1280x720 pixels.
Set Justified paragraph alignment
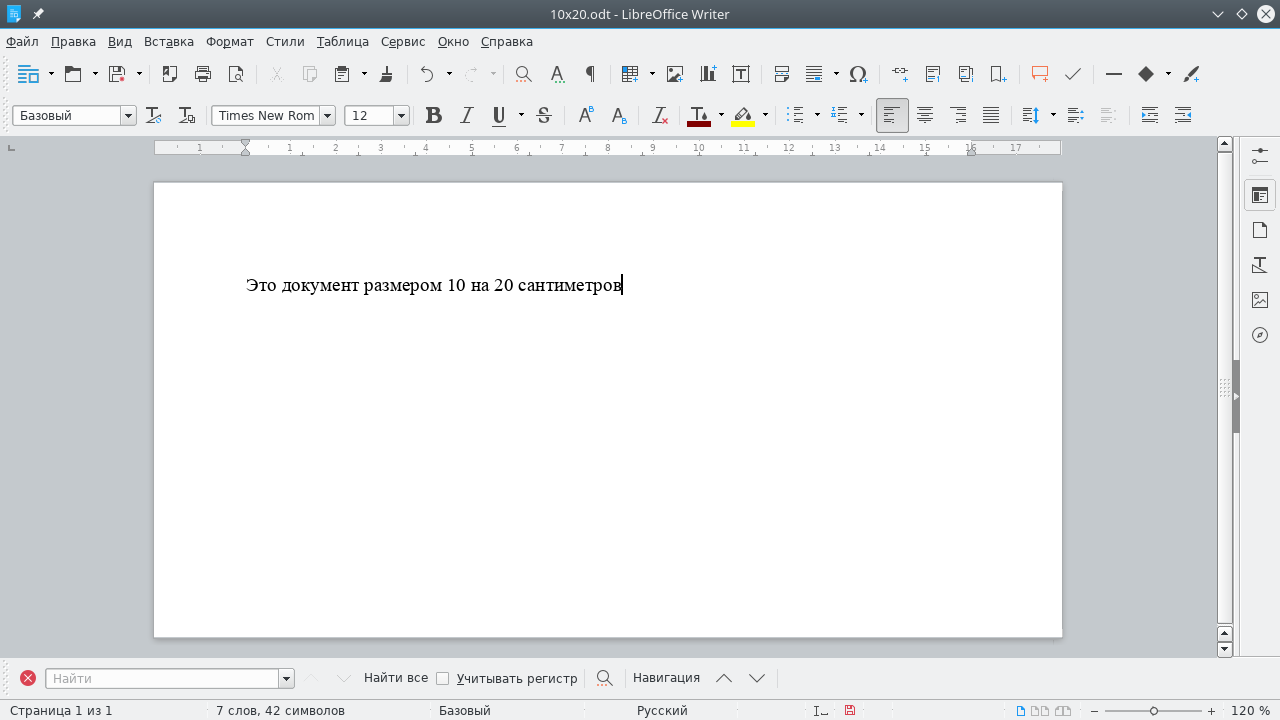(x=991, y=116)
